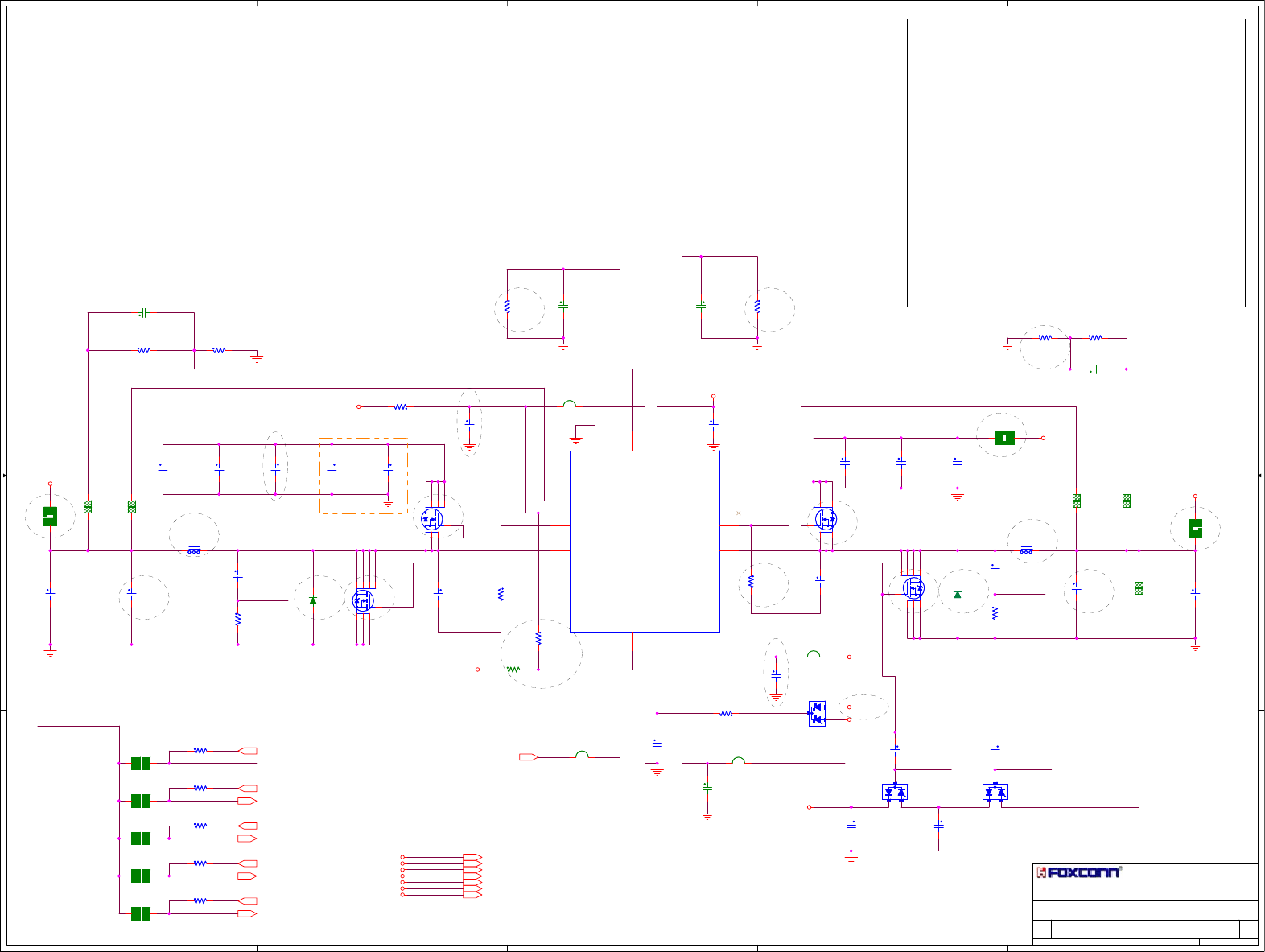Viewport: 1265px width, 952px height.
Task: Select the green vertical capacitor above the IC's left side
Action: pos(563,306)
